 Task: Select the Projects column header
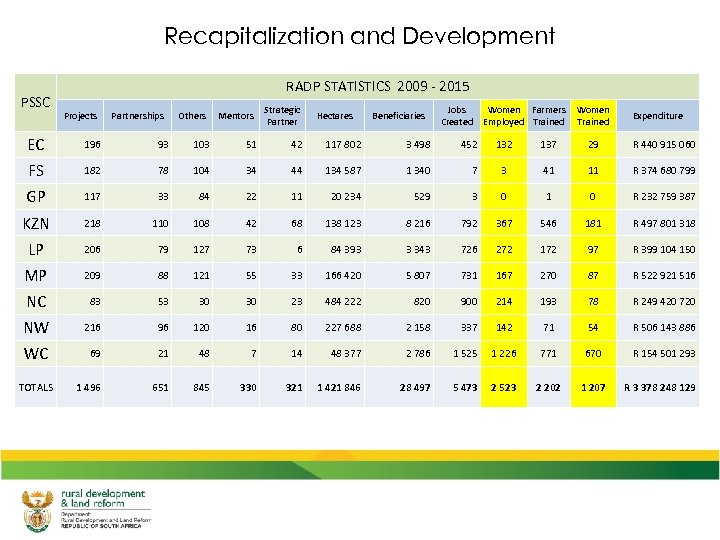[80, 116]
